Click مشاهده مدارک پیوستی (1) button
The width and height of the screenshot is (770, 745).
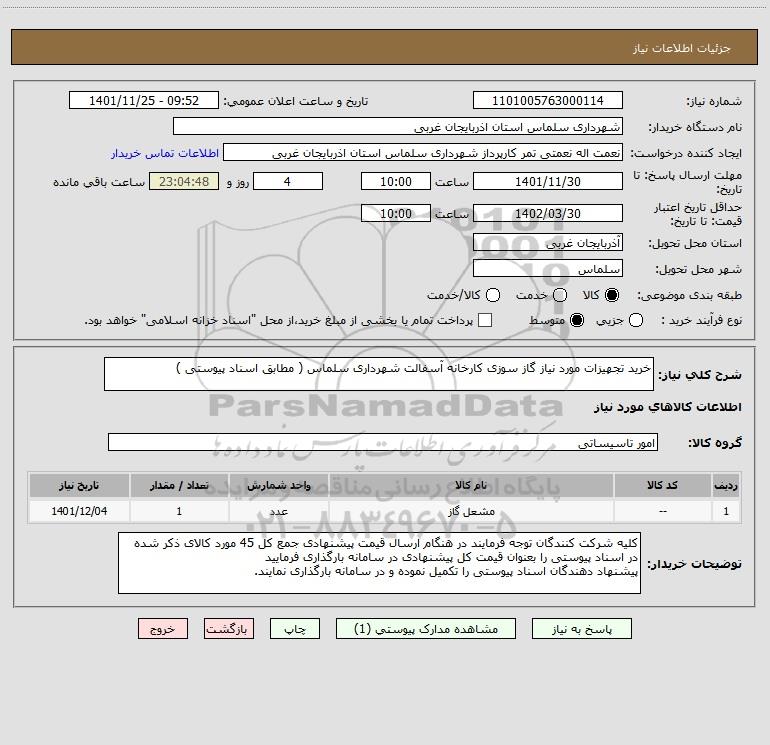[426, 629]
